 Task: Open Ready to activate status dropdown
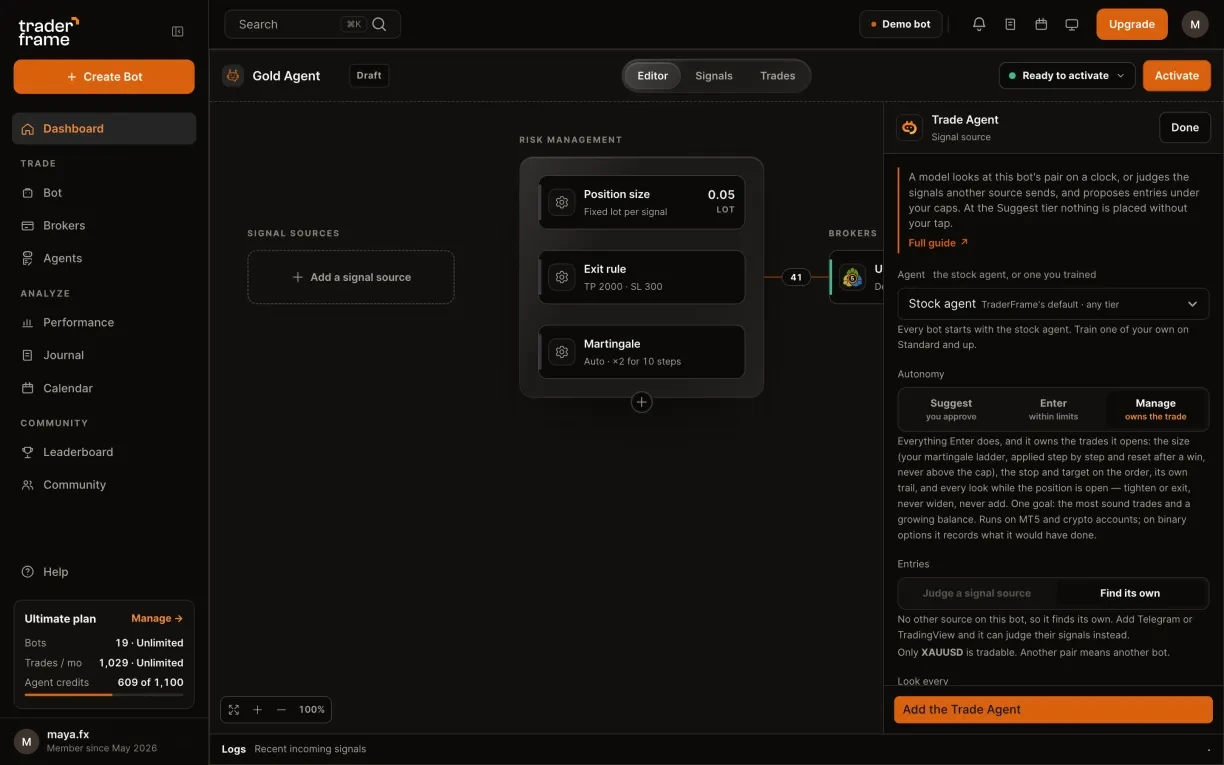[1067, 75]
